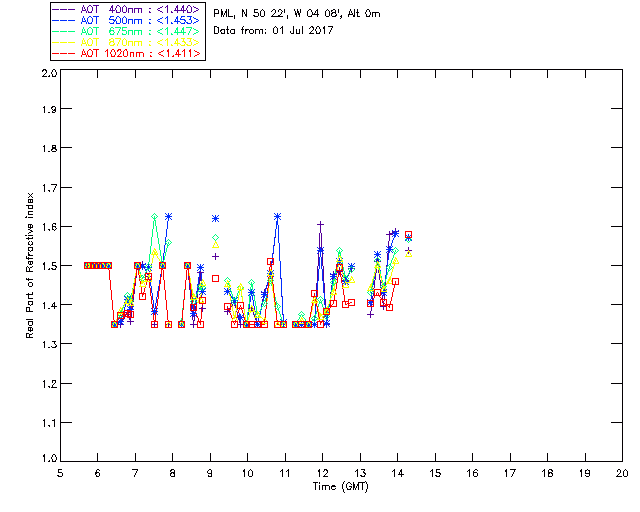Click the y-axis tick label 1.3
This screenshot has height=512, width=640.
pyautogui.click(x=49, y=344)
